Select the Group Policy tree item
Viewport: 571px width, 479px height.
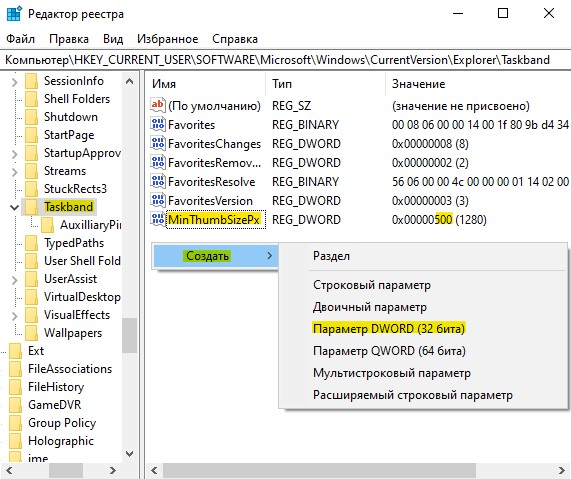[x=62, y=423]
